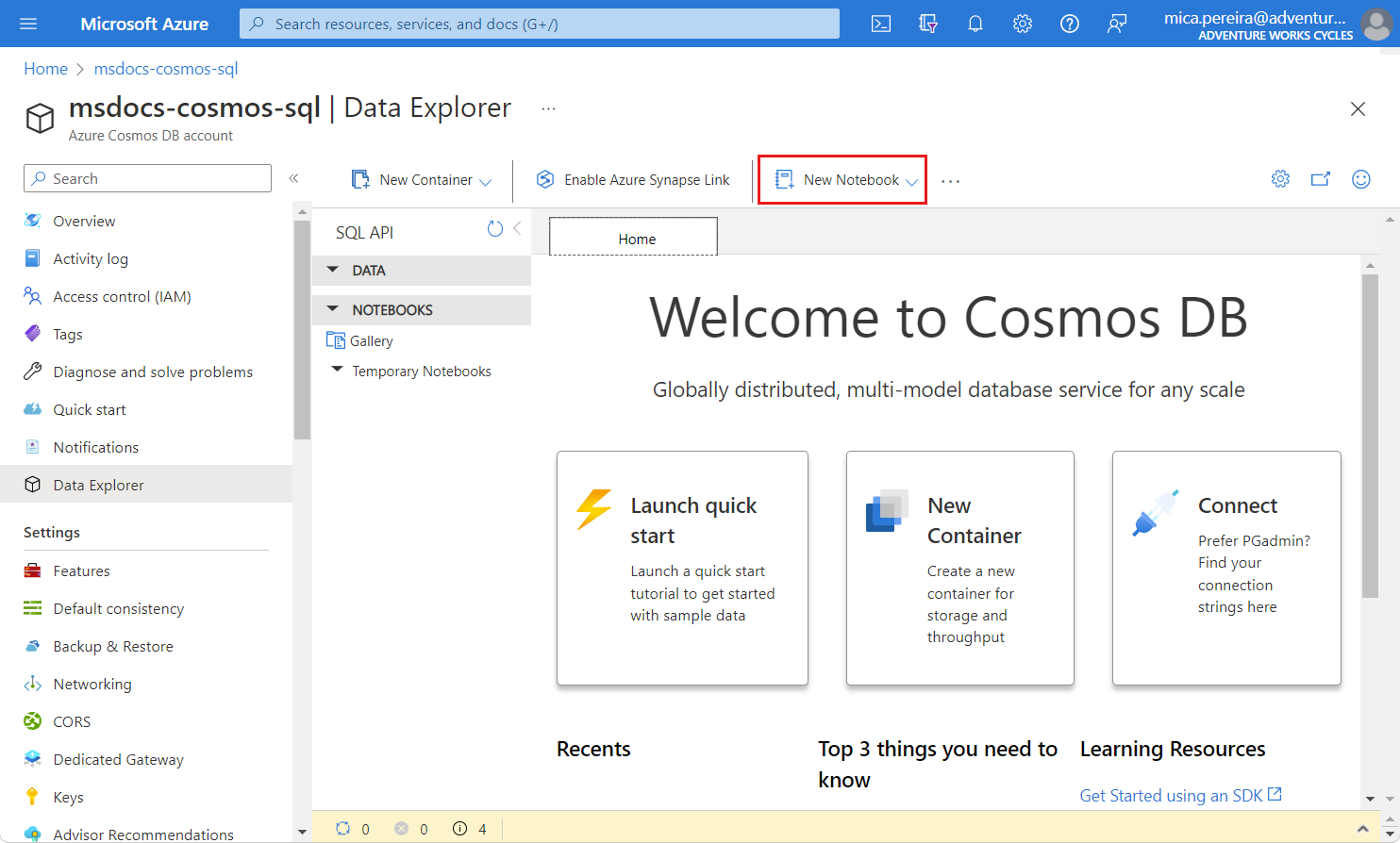Open the Azure portal hamburger menu

click(x=28, y=24)
